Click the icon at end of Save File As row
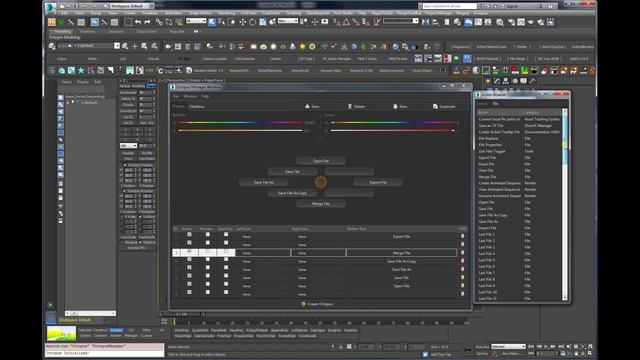Viewport: 640px width, 360px height. tap(462, 269)
